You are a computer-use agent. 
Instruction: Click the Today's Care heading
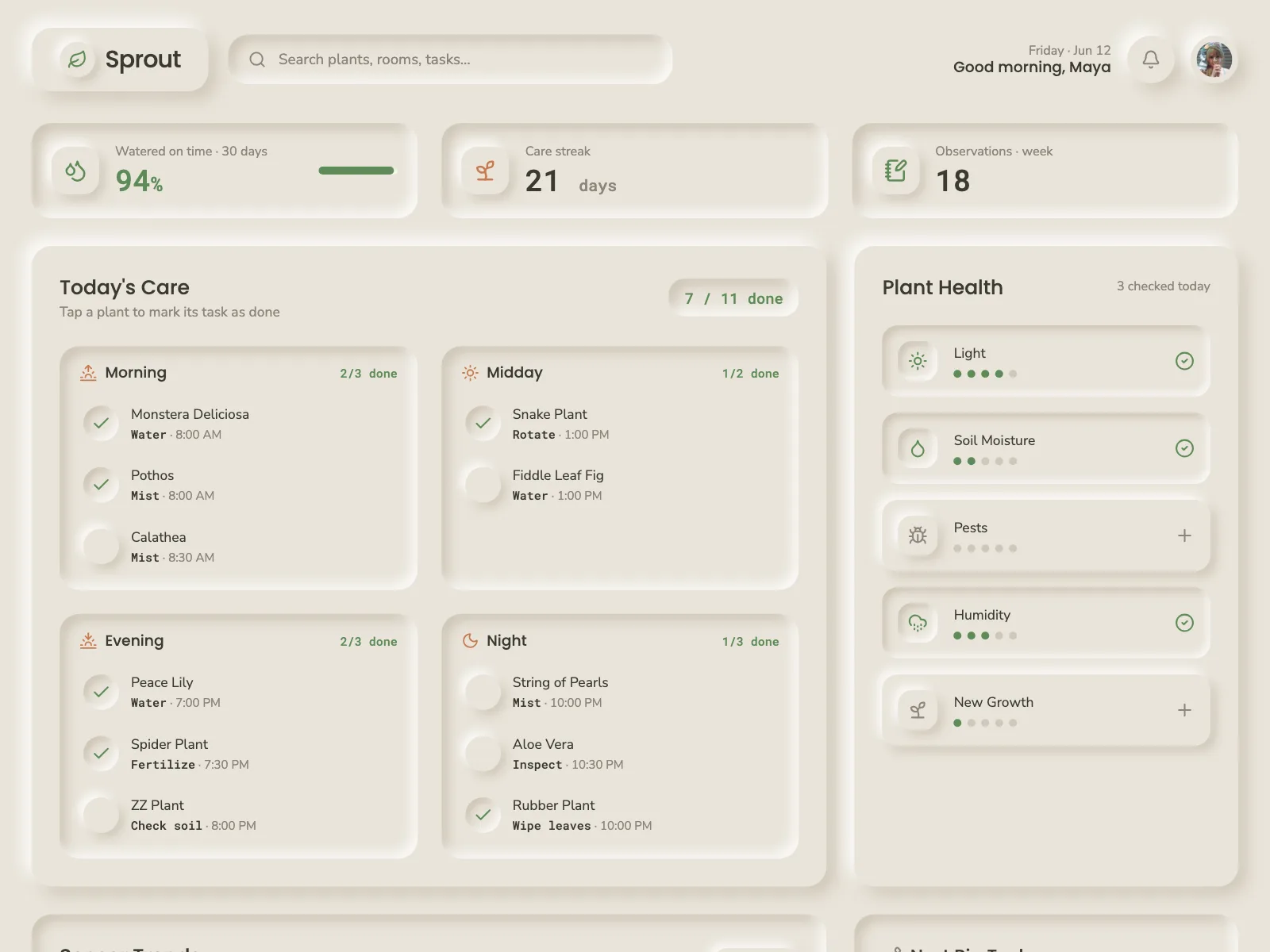pyautogui.click(x=125, y=287)
